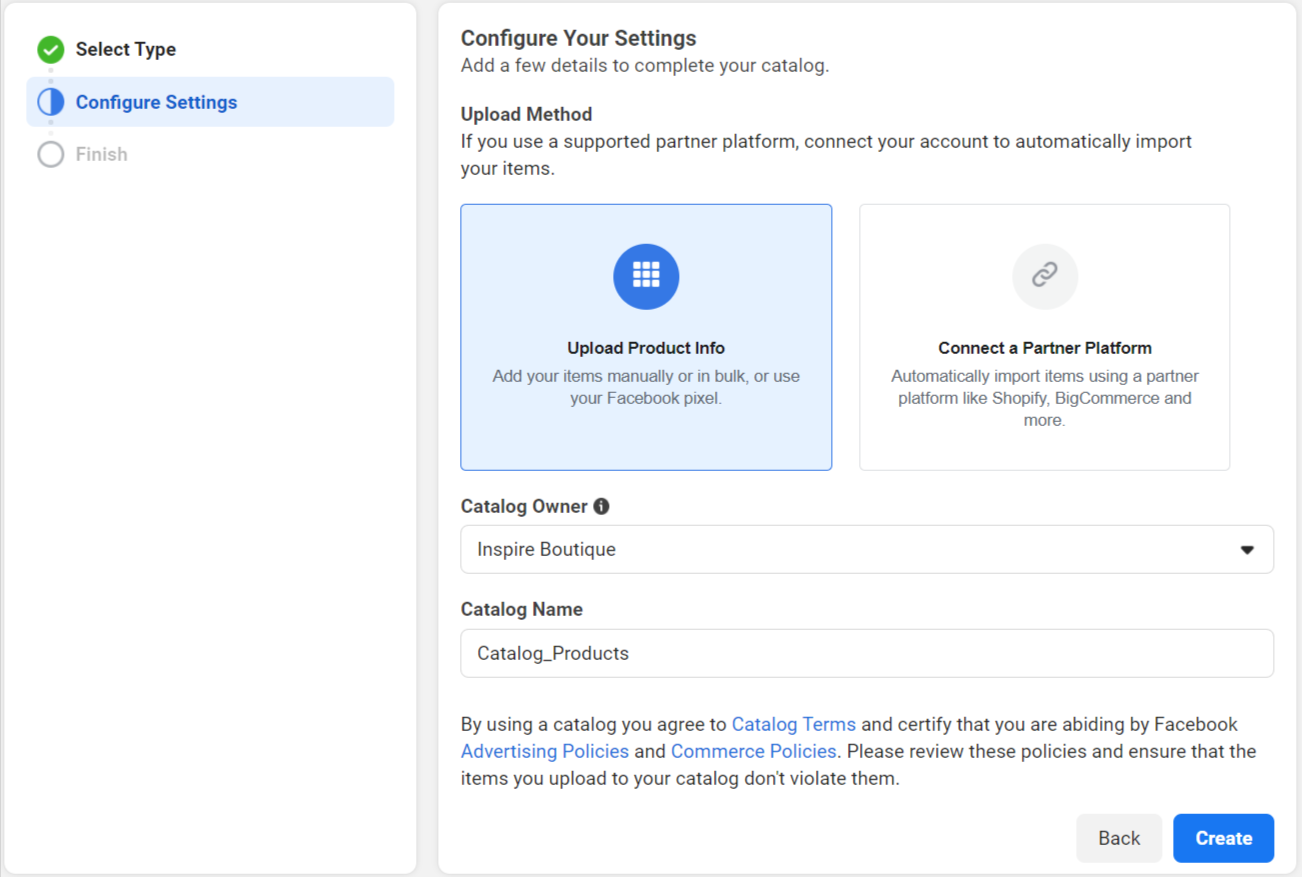Viewport: 1302px width, 877px height.
Task: Go to the Configure Settings step
Action: (x=210, y=102)
